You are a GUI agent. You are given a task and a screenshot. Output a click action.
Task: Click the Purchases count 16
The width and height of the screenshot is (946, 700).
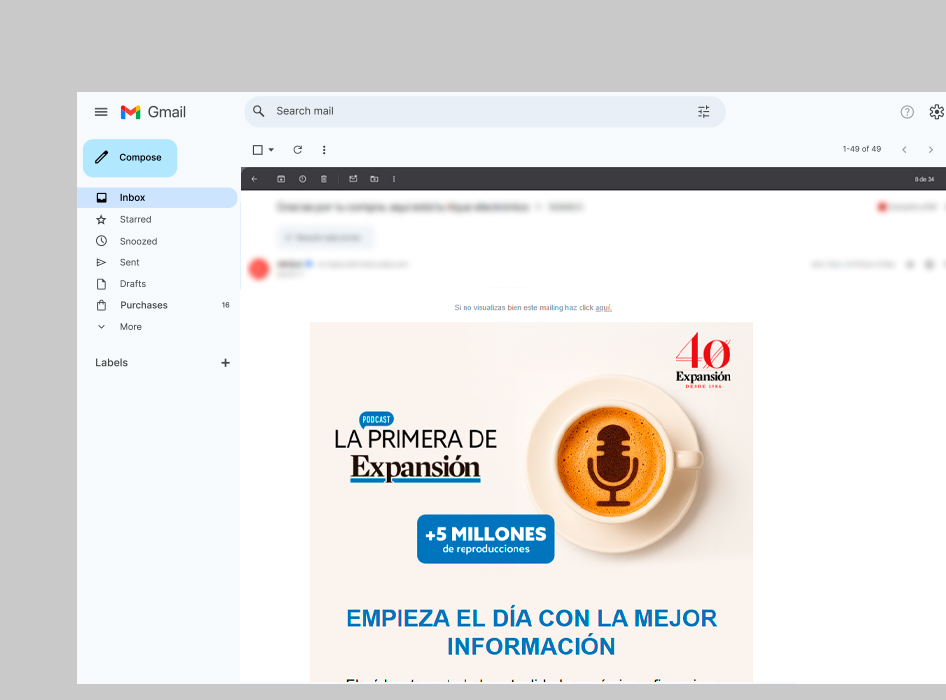click(226, 305)
